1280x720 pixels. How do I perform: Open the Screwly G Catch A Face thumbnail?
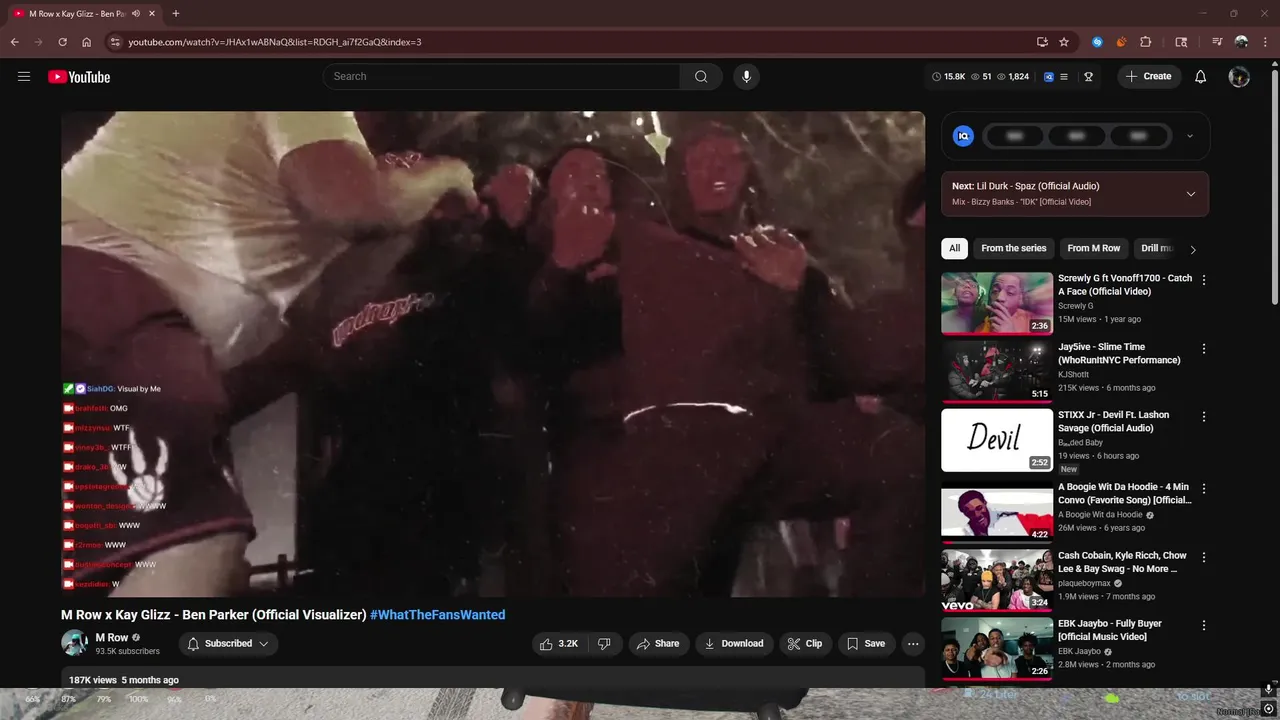point(997,303)
